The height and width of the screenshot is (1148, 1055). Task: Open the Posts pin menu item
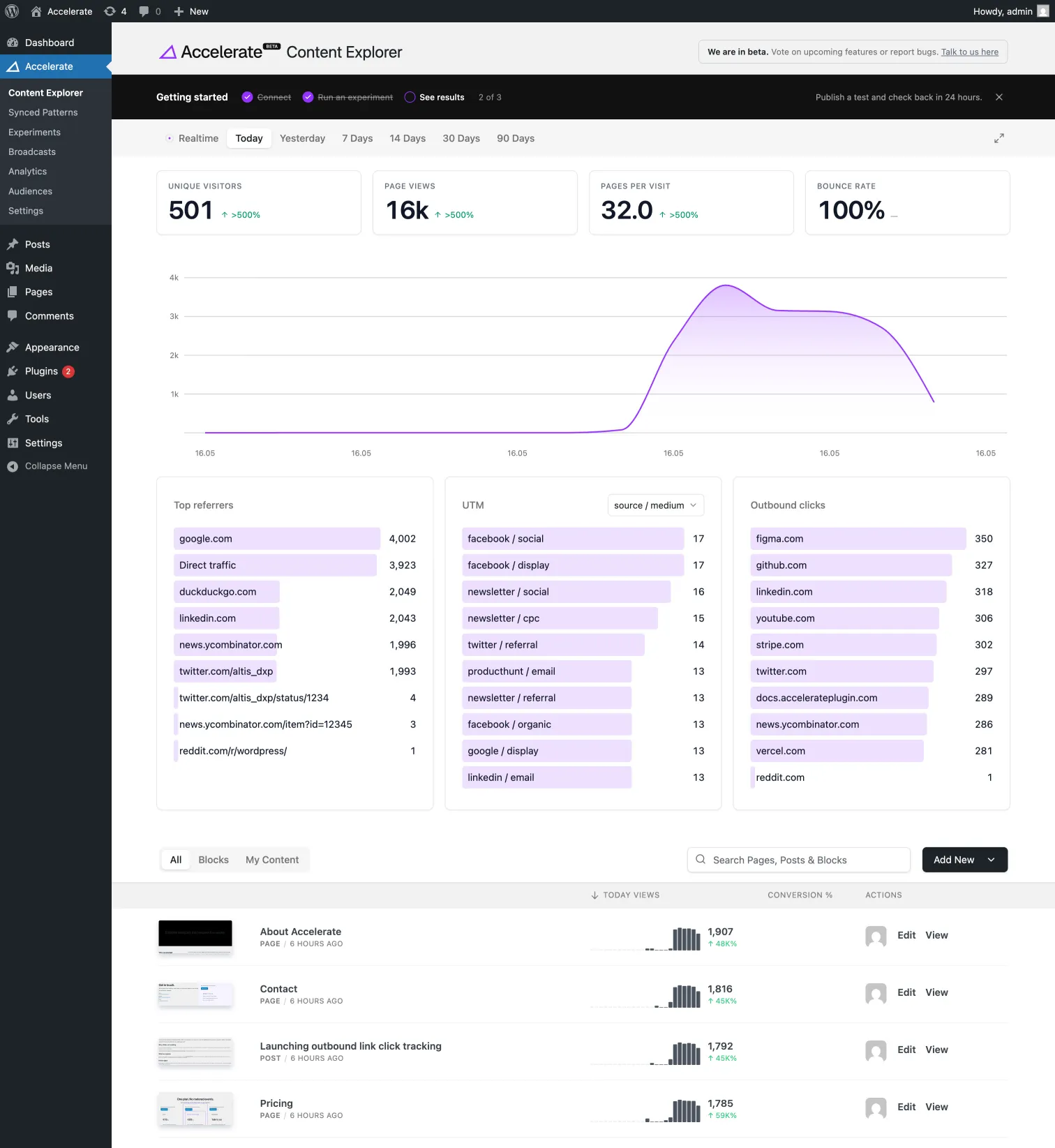[56, 244]
